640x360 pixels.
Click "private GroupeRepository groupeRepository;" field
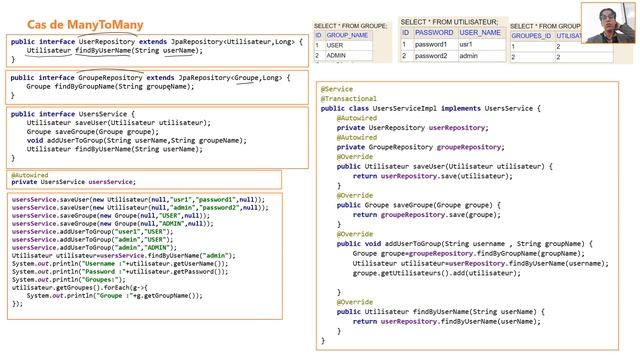pos(420,147)
